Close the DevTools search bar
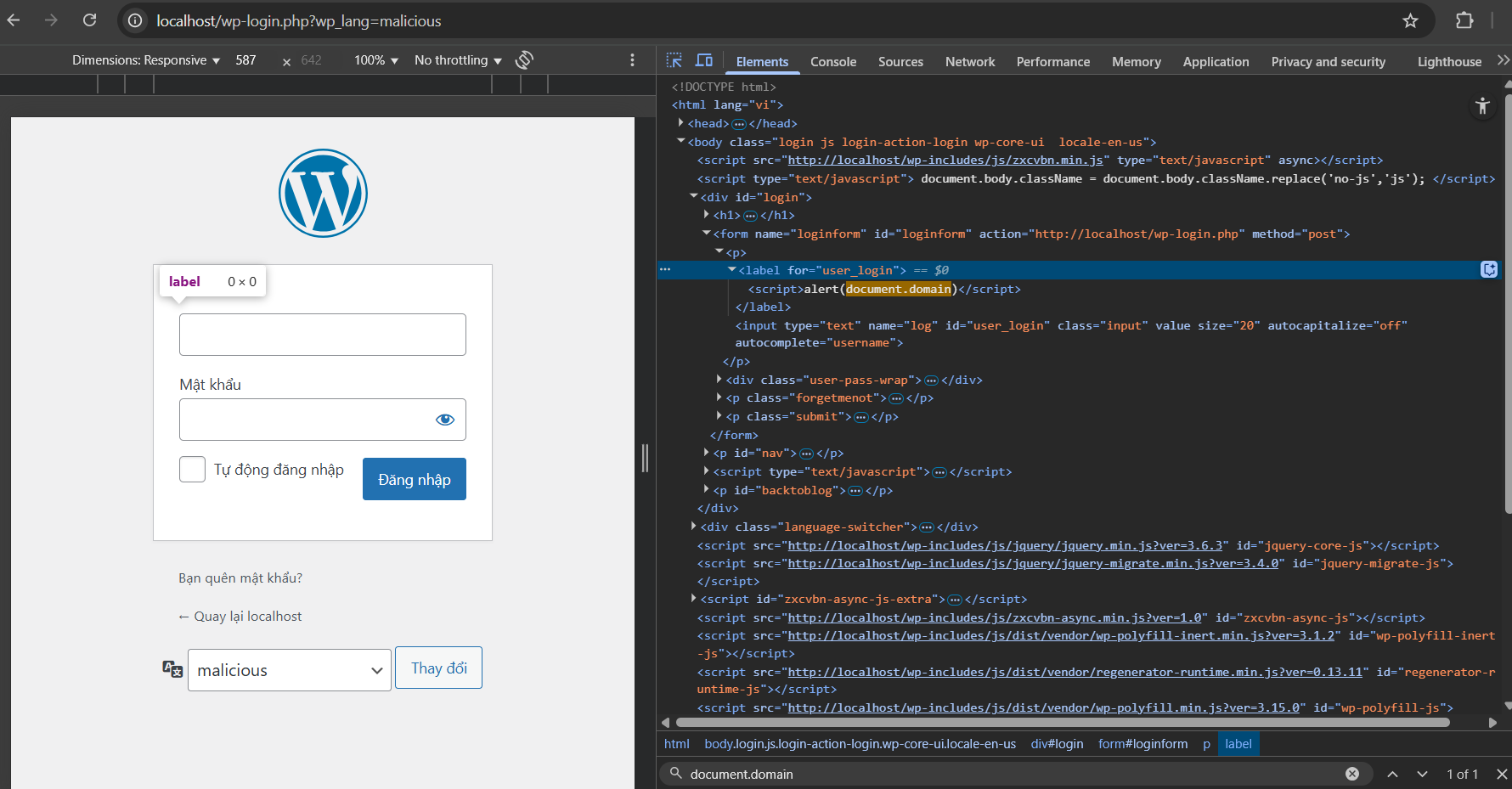Image resolution: width=1512 pixels, height=789 pixels. [1502, 774]
